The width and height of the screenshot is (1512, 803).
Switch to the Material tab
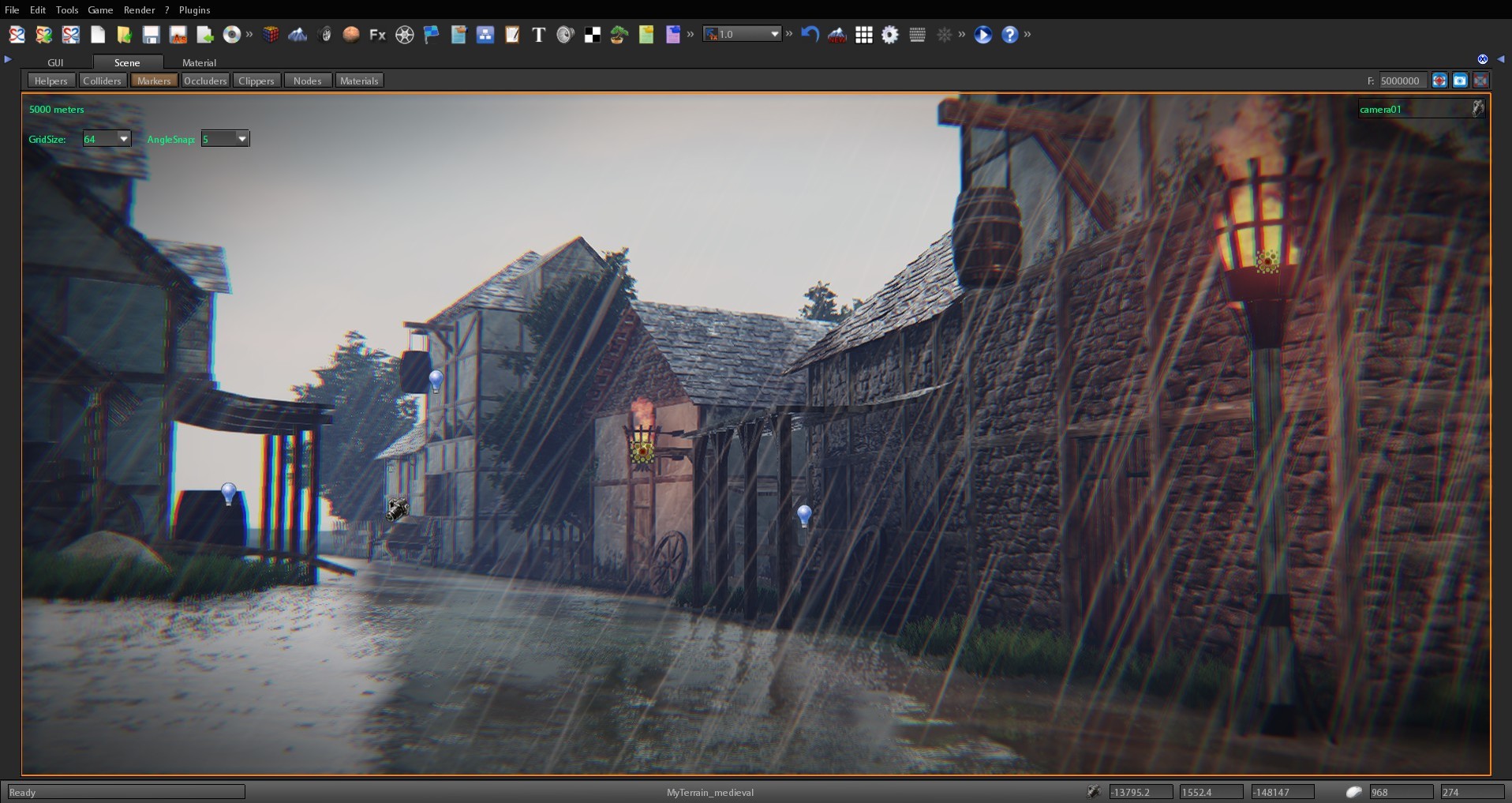pyautogui.click(x=199, y=62)
